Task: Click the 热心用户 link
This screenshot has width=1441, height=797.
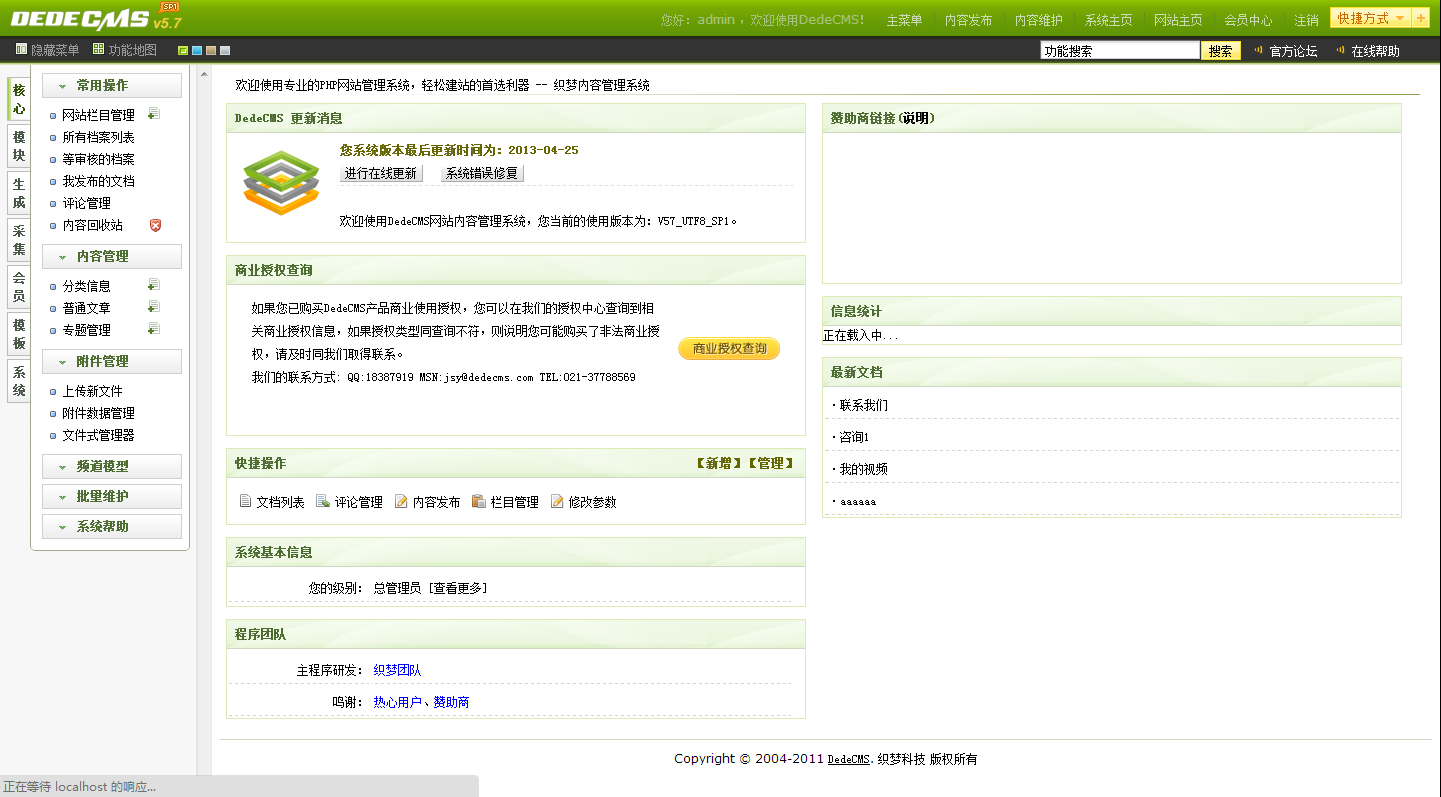Action: click(397, 702)
